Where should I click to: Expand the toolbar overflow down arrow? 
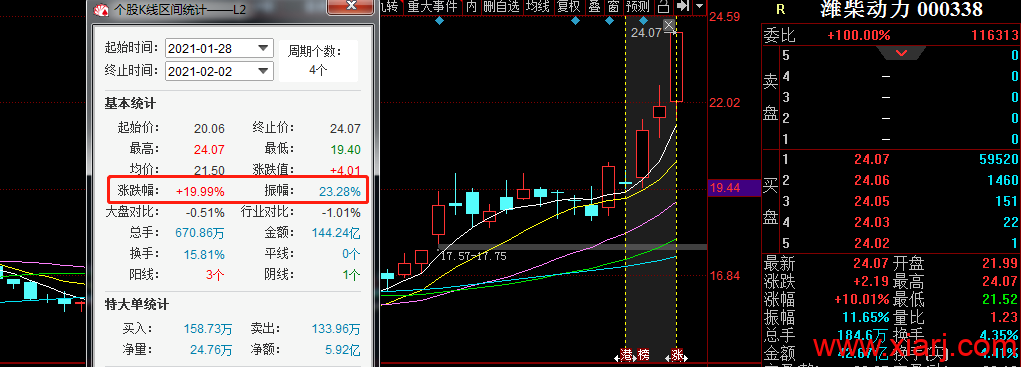699,7
